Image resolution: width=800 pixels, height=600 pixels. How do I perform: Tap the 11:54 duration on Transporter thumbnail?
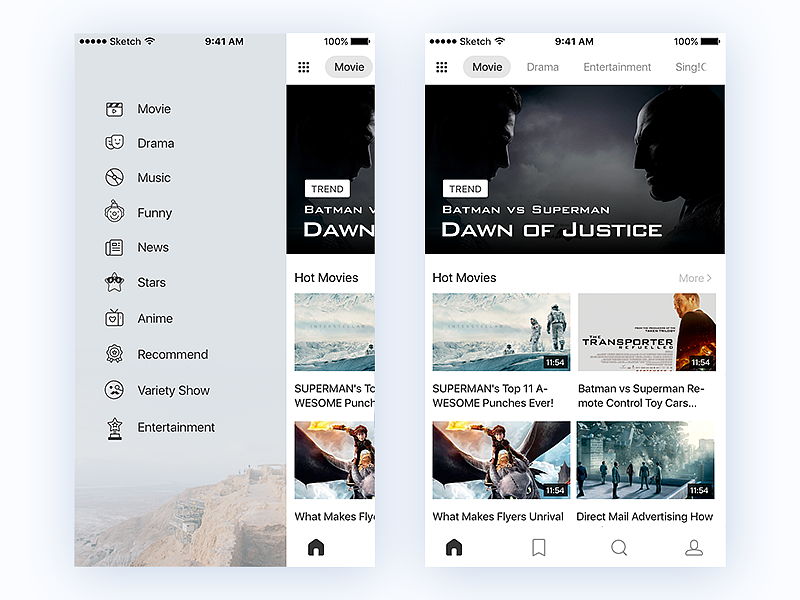(701, 362)
